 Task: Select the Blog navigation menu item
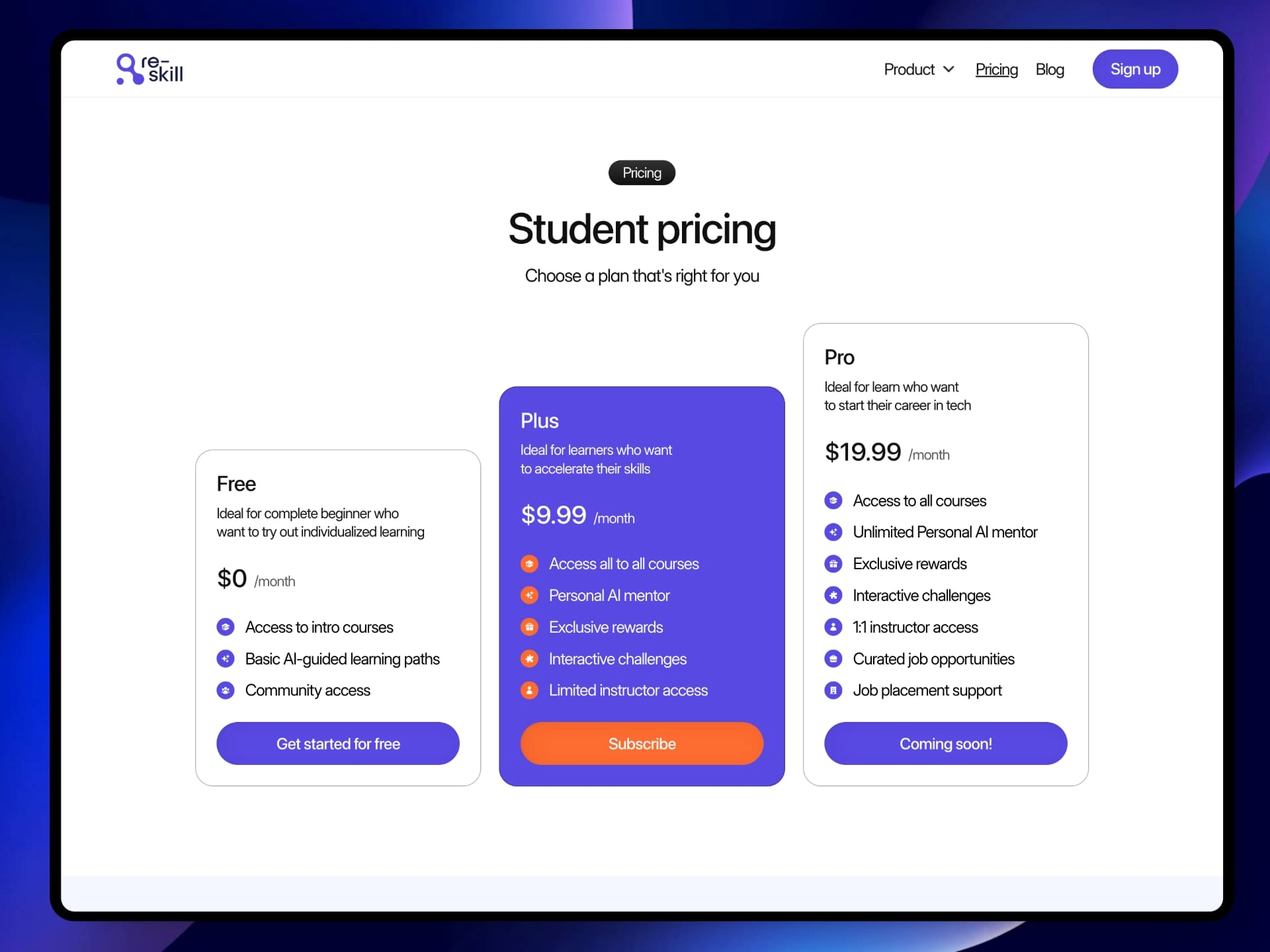[x=1050, y=68]
